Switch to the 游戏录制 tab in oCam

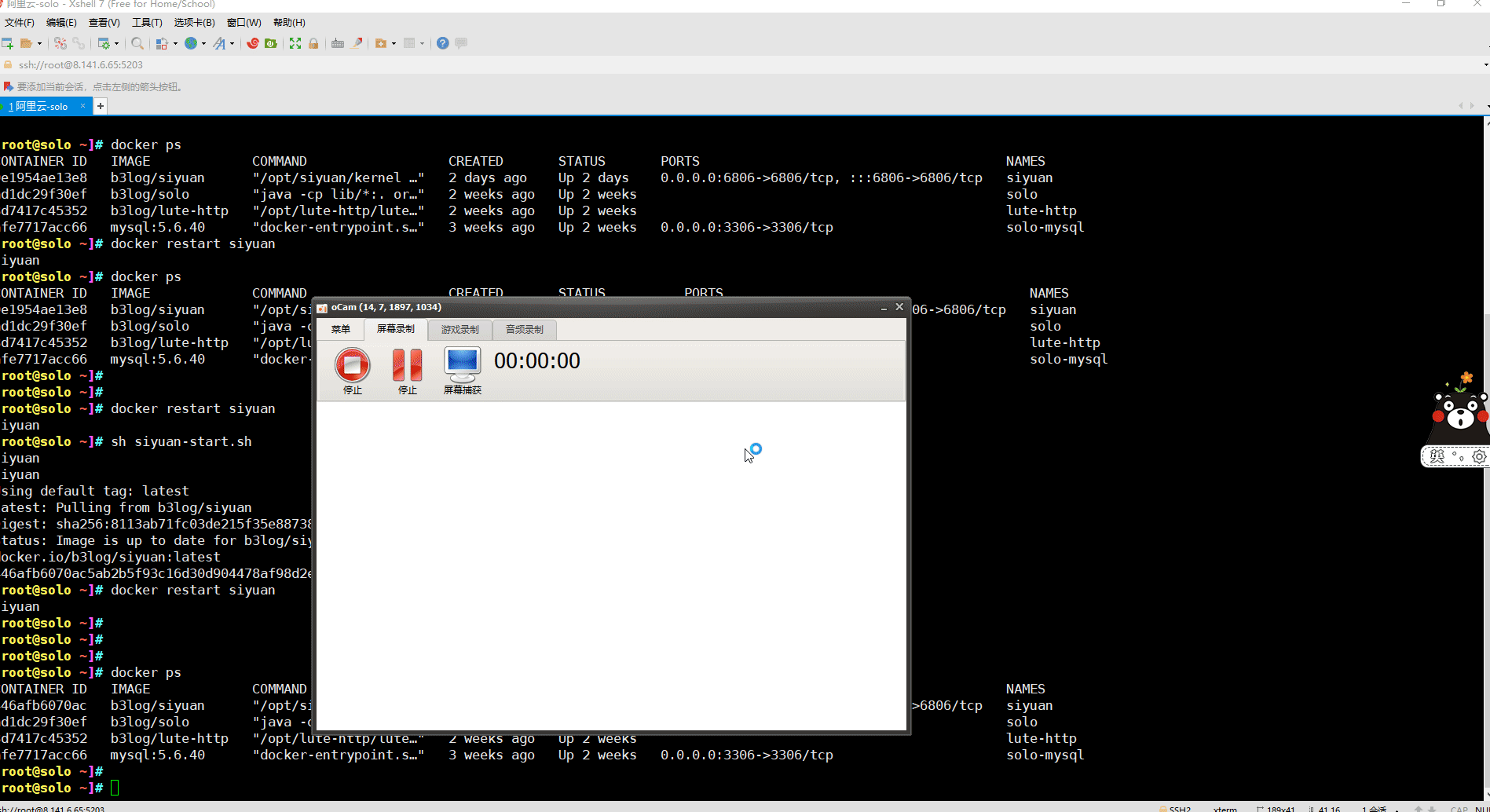coord(459,330)
